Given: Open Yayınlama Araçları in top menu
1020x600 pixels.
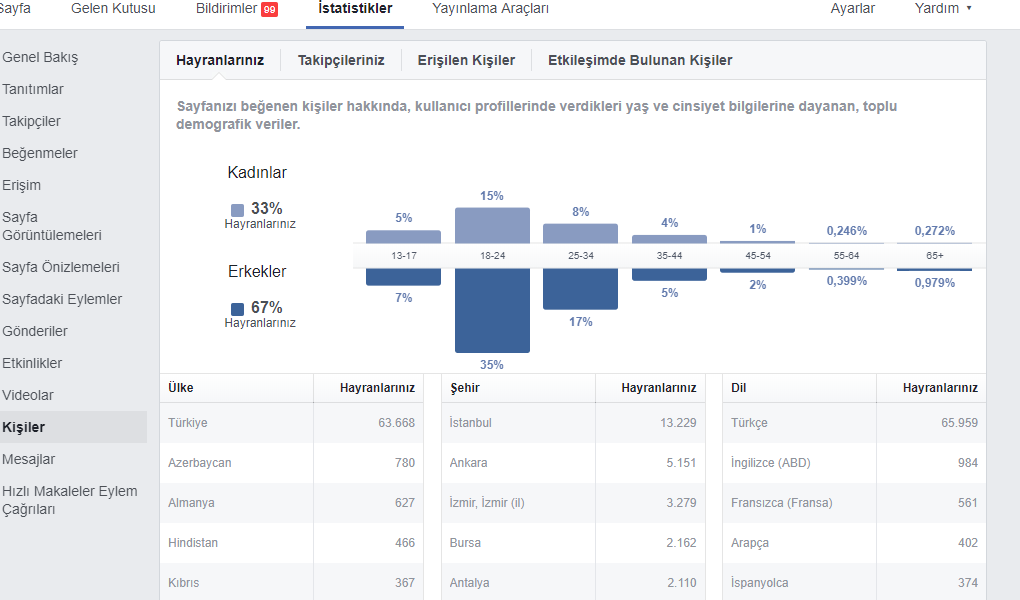Looking at the screenshot, I should click(x=490, y=8).
